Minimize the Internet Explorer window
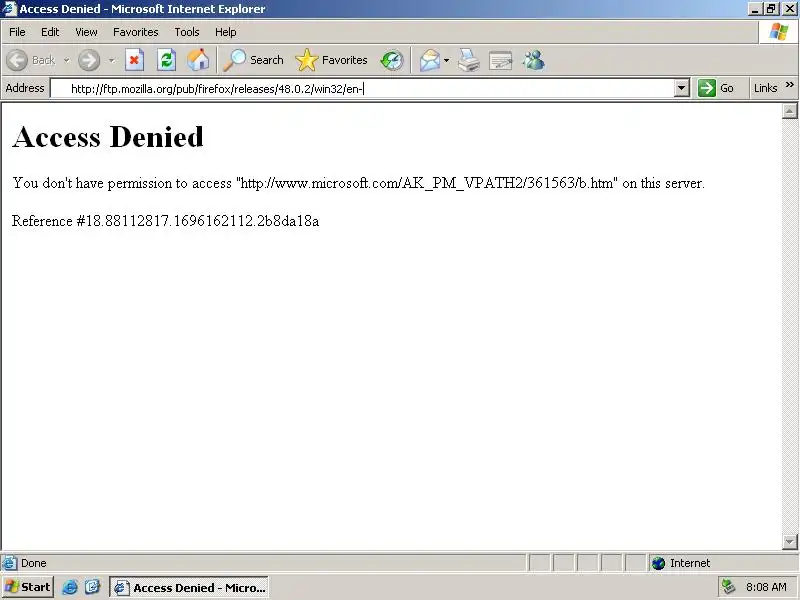 point(756,9)
